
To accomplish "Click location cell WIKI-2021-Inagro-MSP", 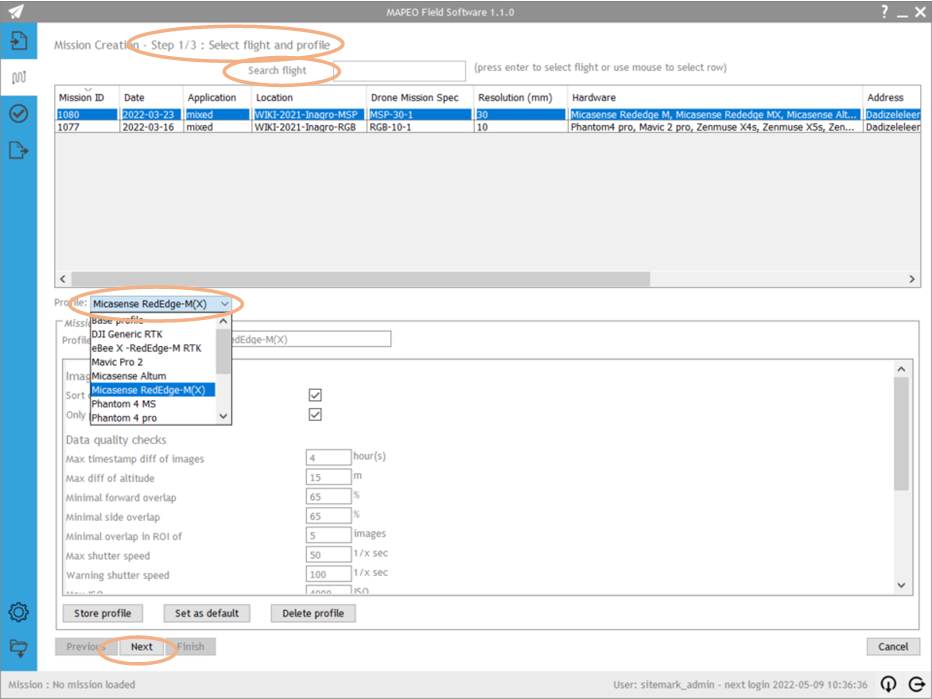I will [309, 115].
